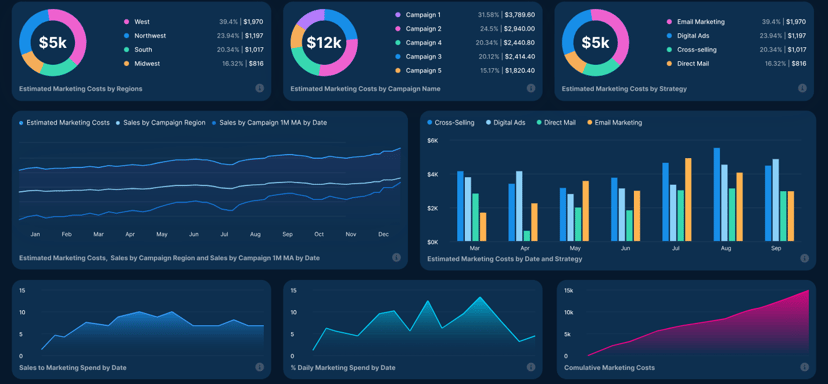
Task: Select Digital Ads row in strategy donut legend
Action: tap(736, 36)
